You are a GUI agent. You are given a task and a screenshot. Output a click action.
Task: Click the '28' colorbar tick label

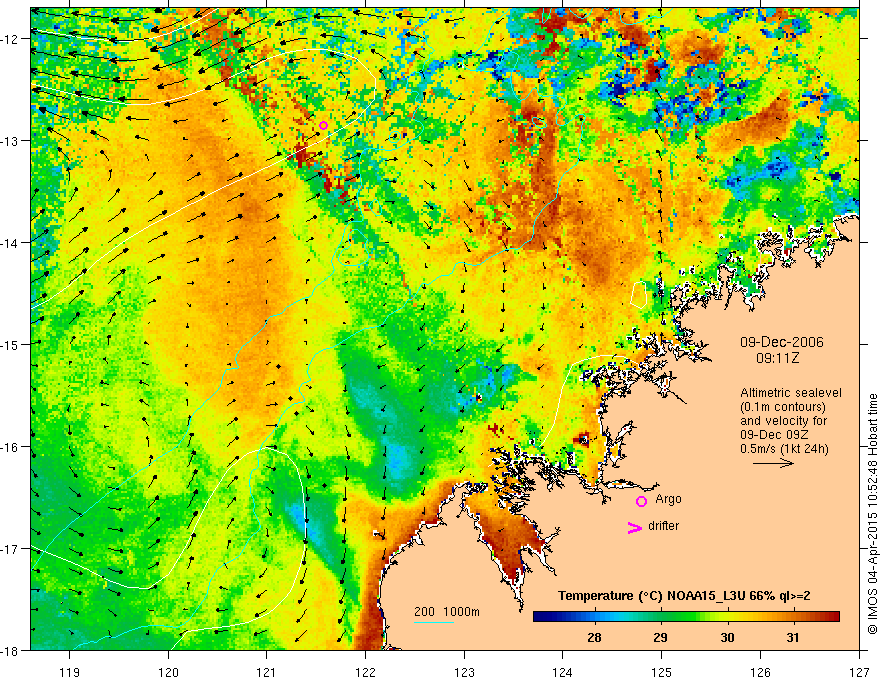click(x=594, y=637)
